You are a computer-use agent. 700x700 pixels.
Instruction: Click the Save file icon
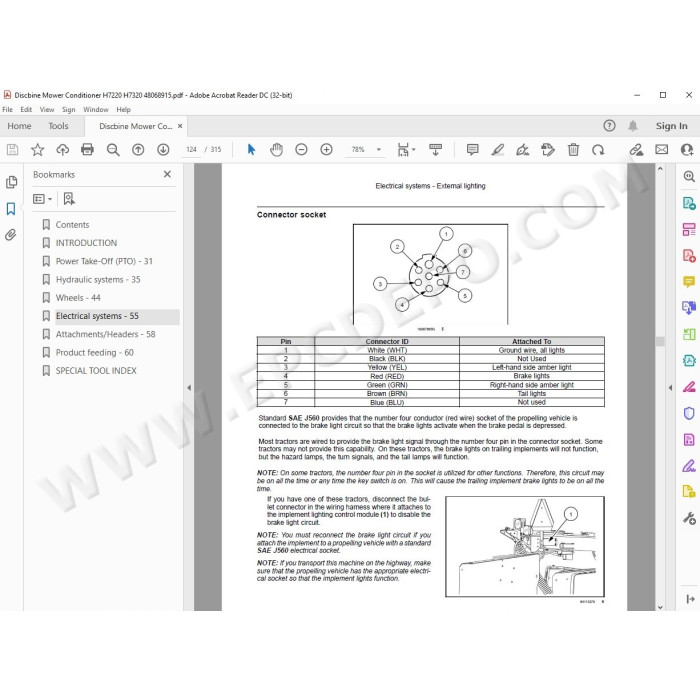tap(12, 150)
